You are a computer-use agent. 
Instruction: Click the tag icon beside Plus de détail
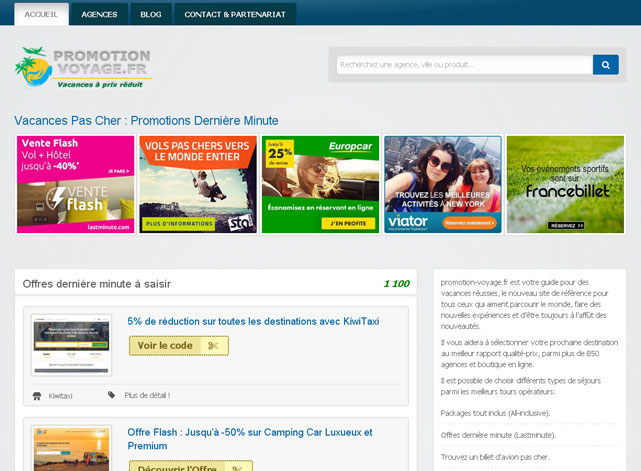click(111, 395)
